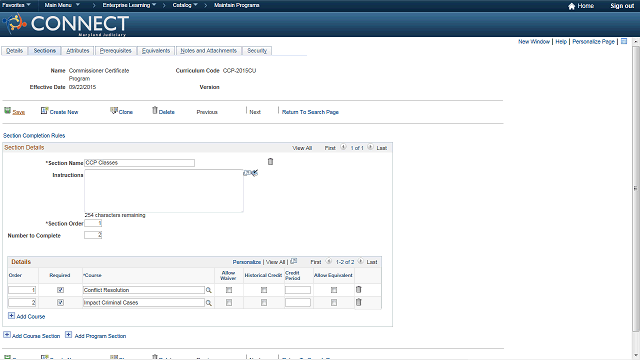Open the Main Menu dropdown
This screenshot has height=360, width=640.
62,5
